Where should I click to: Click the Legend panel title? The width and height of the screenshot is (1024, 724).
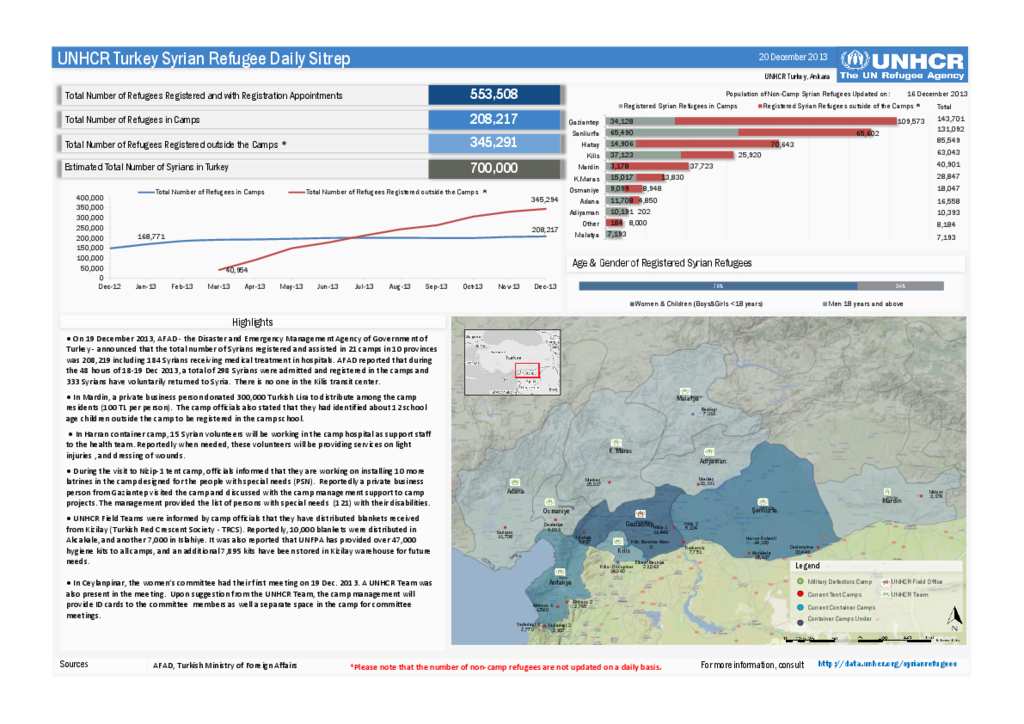(808, 567)
